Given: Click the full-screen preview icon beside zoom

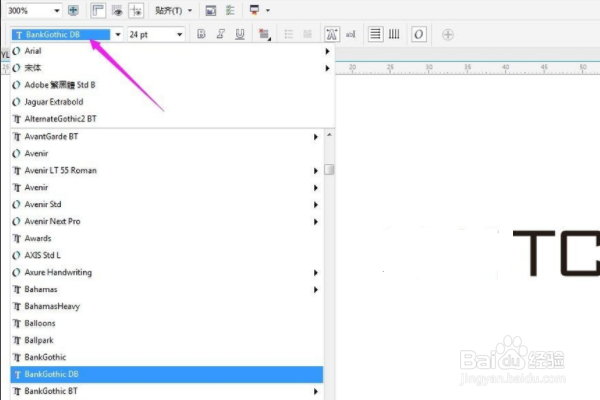Looking at the screenshot, I should click(73, 10).
